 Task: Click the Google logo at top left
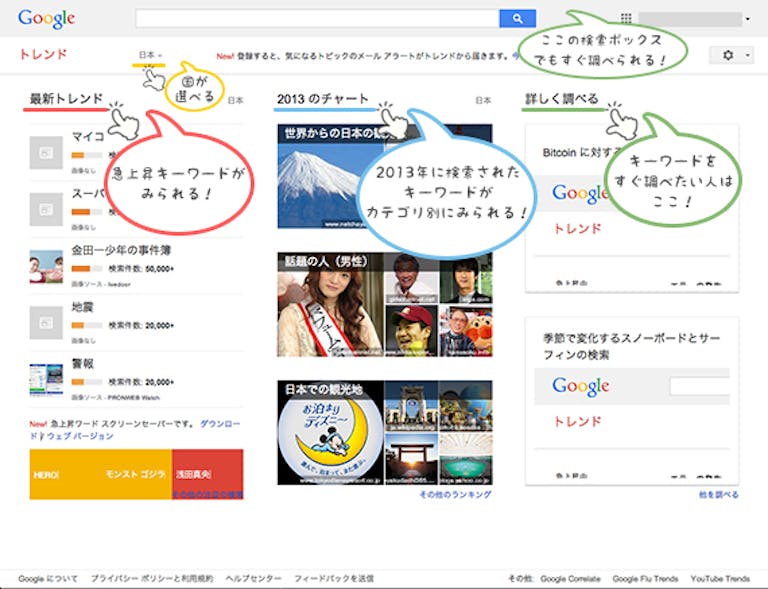pos(46,18)
